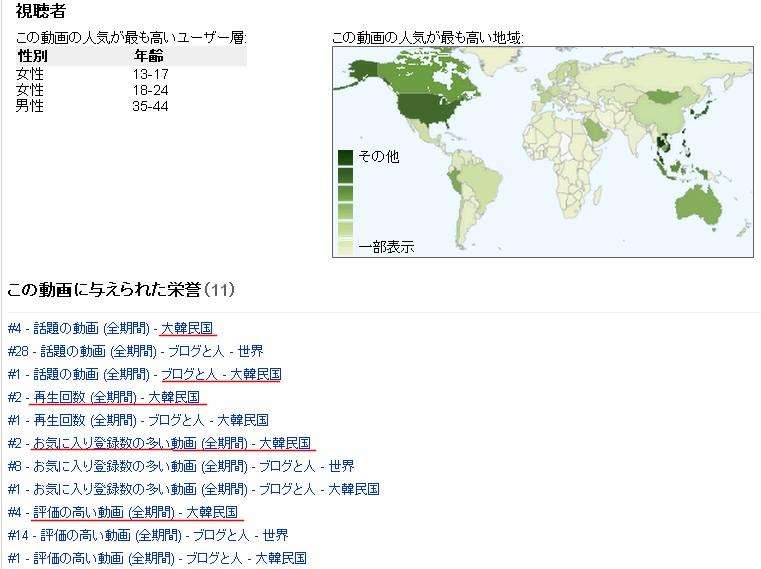Click the その他 legend label
The height and width of the screenshot is (569, 761).
click(x=379, y=156)
